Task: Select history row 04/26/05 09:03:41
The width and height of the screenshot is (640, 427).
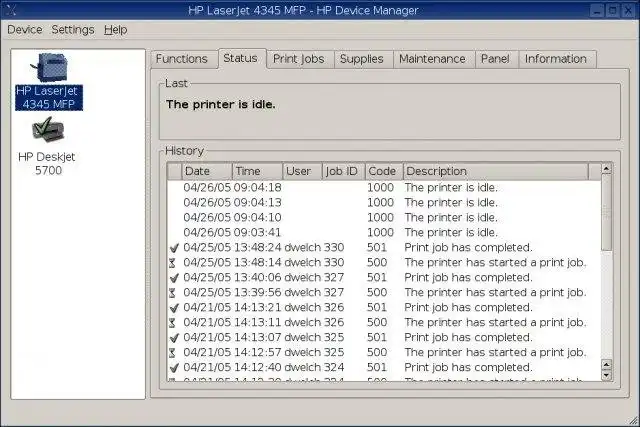Action: point(384,233)
